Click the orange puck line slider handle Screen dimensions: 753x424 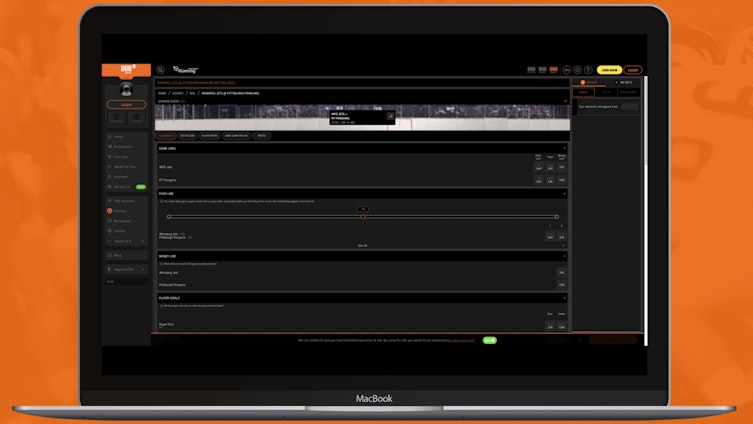point(363,217)
